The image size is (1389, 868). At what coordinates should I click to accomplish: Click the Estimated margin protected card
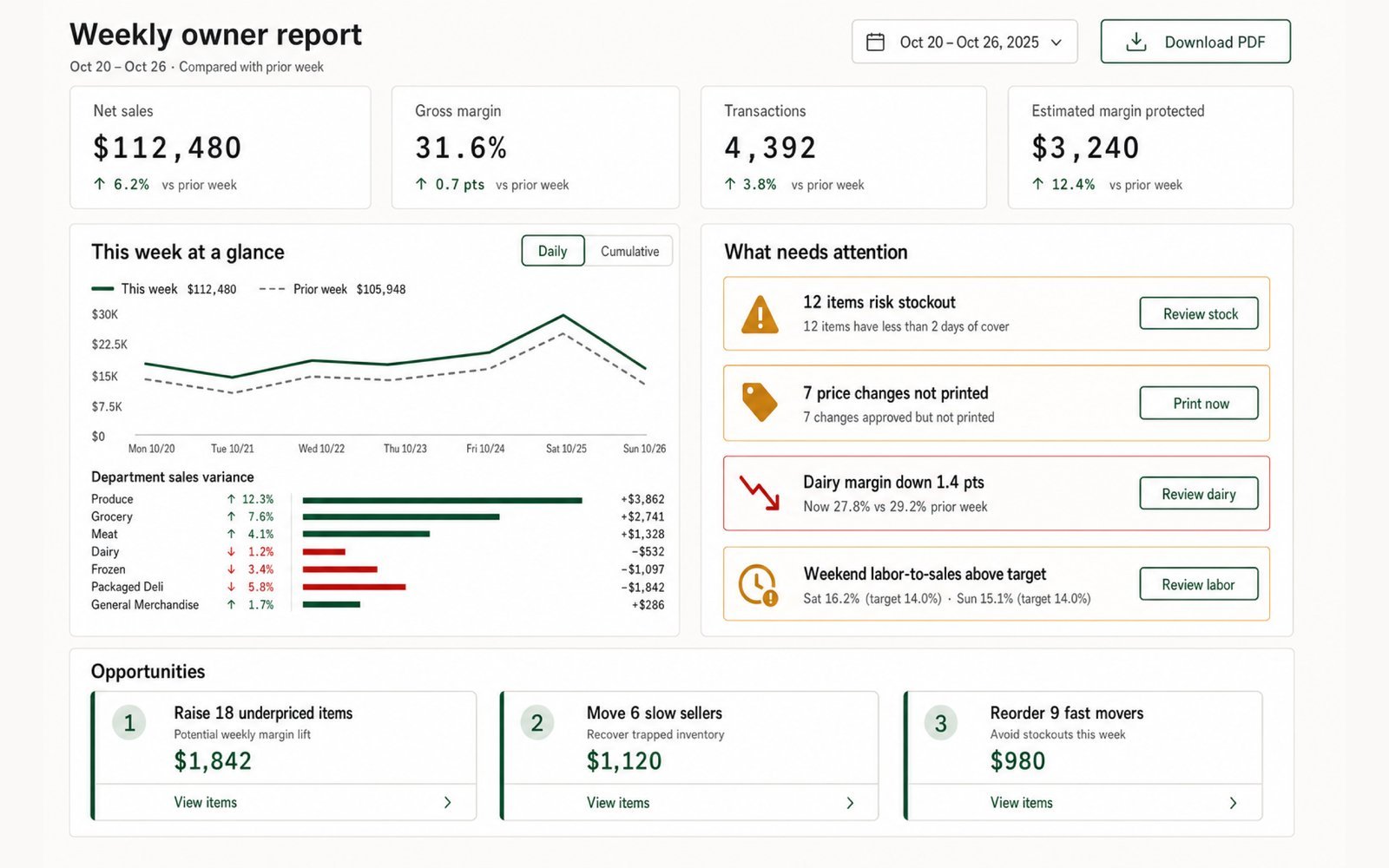[x=1150, y=147]
